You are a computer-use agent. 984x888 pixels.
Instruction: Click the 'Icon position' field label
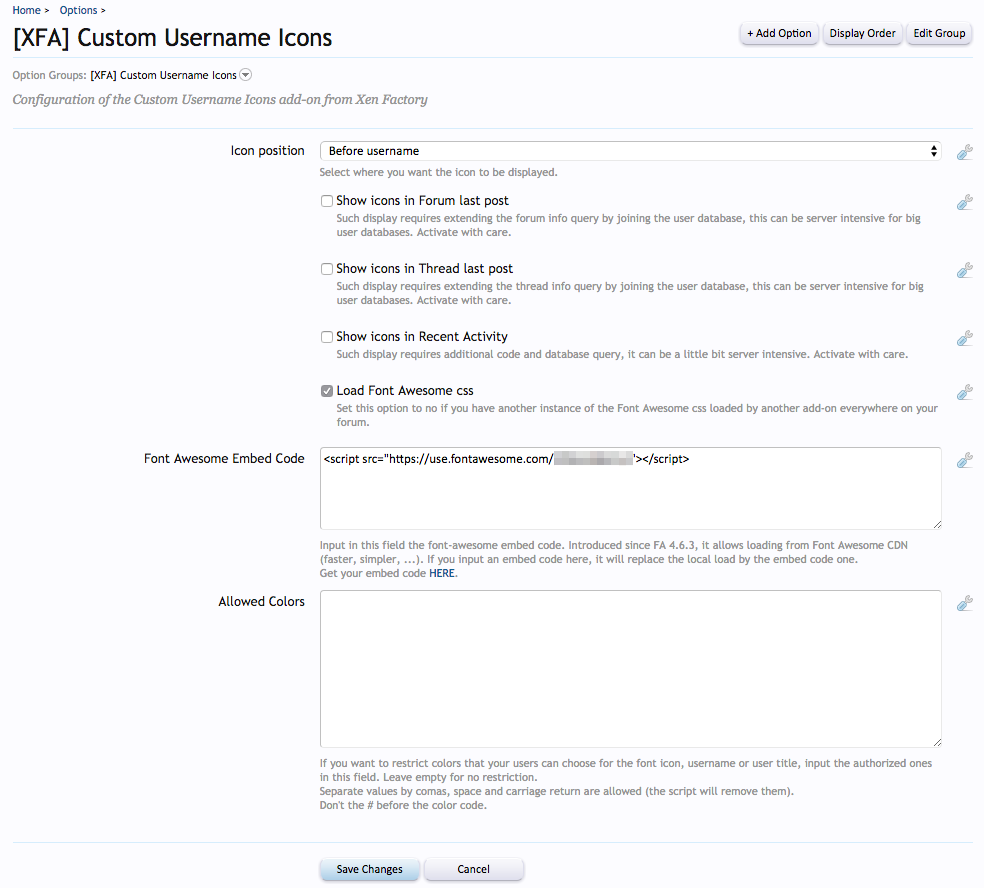(x=267, y=151)
